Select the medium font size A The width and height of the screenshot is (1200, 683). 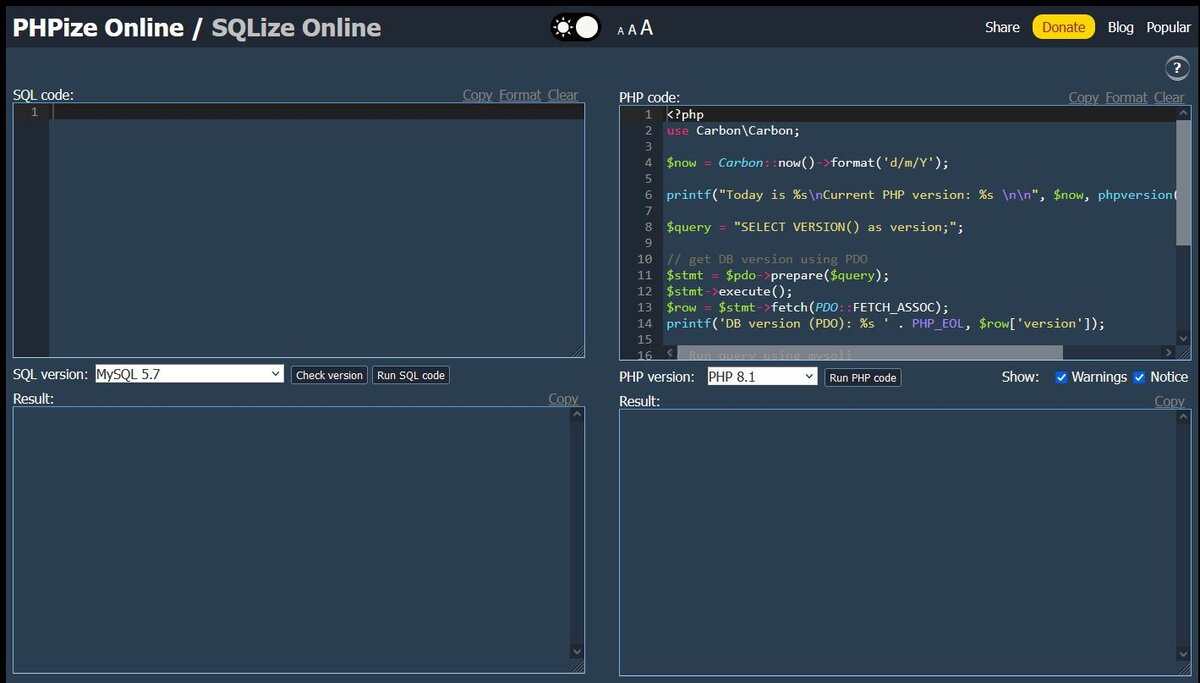(632, 30)
